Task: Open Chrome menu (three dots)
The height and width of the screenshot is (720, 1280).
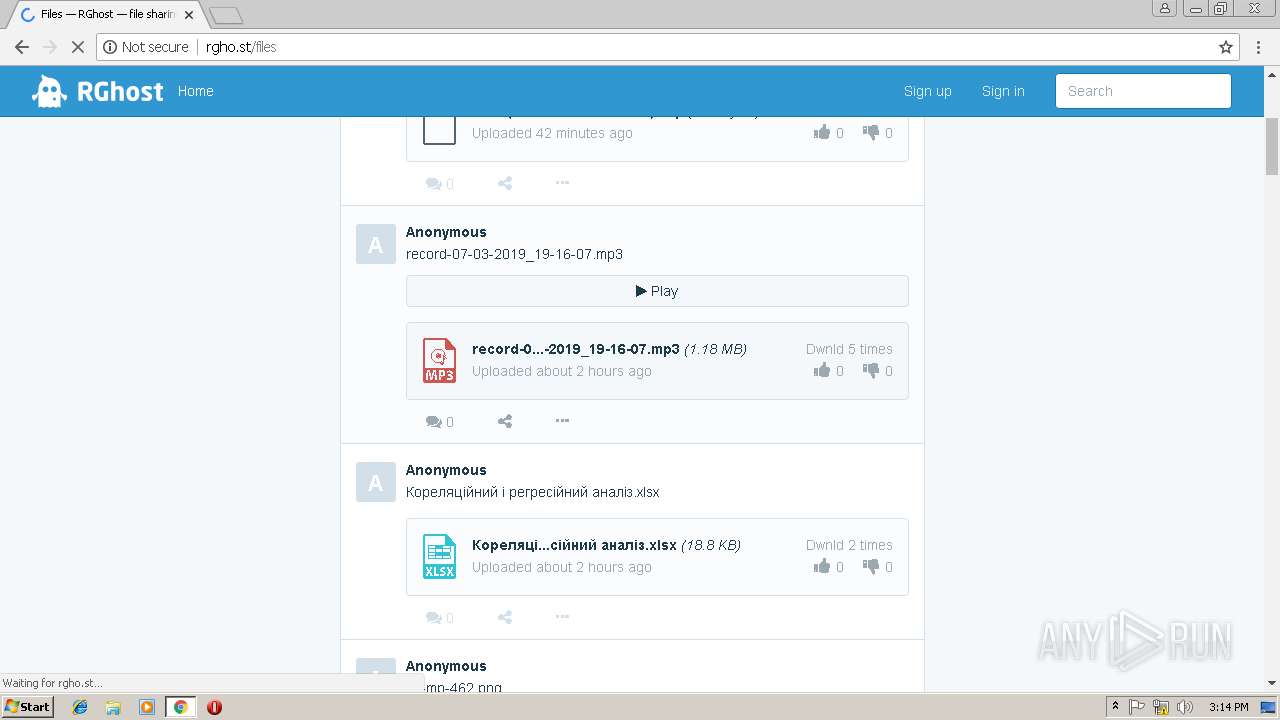Action: [1258, 47]
